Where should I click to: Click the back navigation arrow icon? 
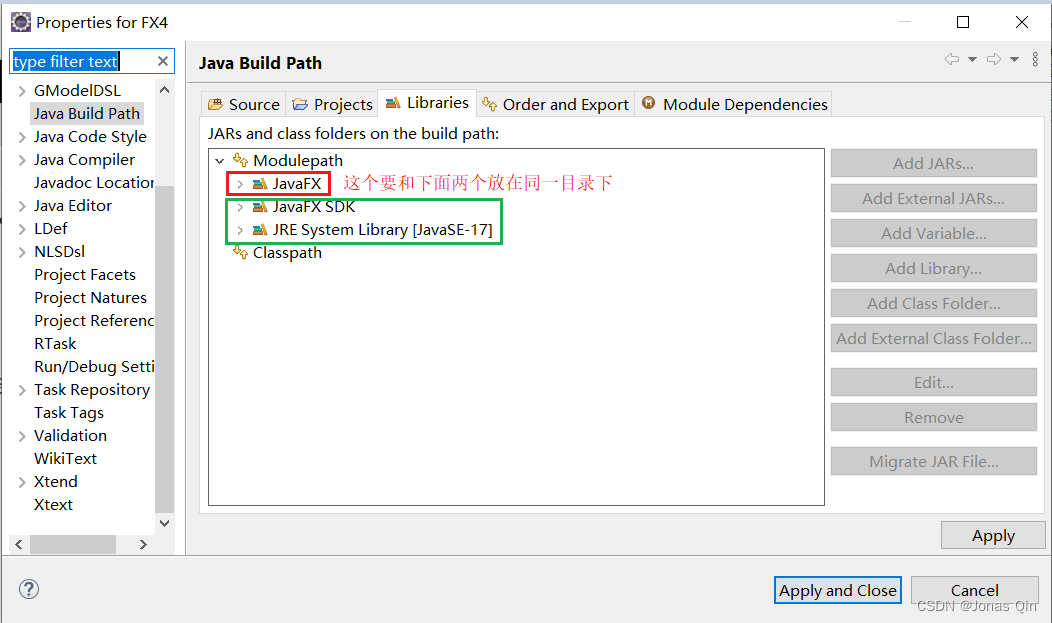[950, 61]
